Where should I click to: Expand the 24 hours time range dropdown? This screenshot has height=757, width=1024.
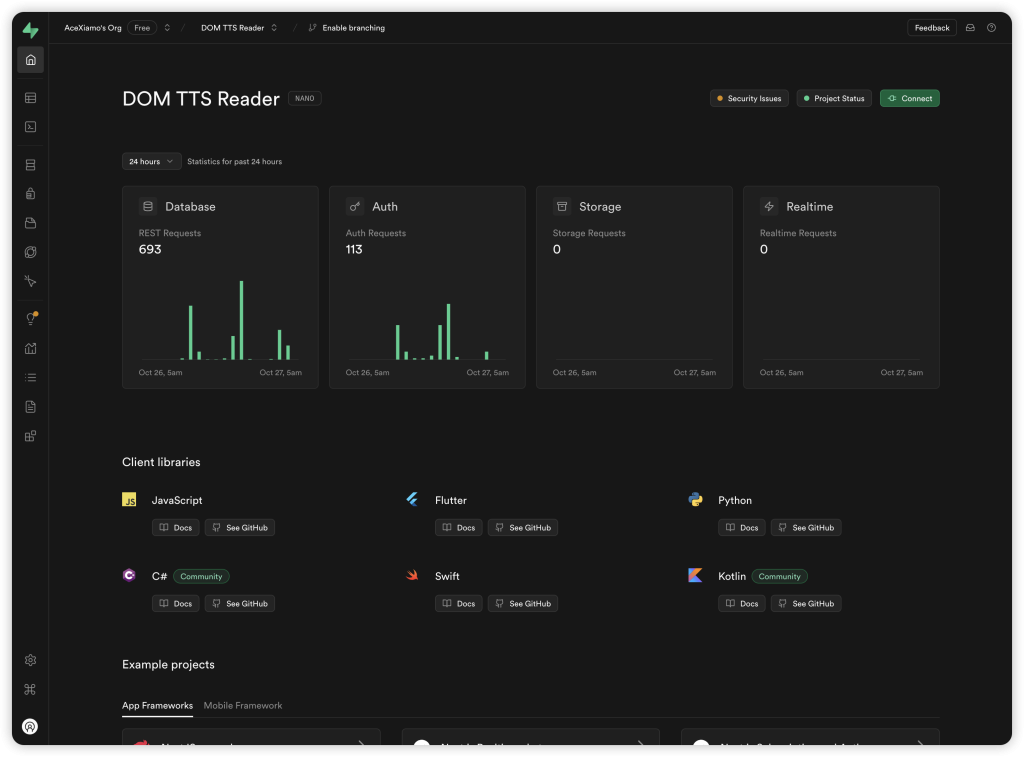[151, 161]
